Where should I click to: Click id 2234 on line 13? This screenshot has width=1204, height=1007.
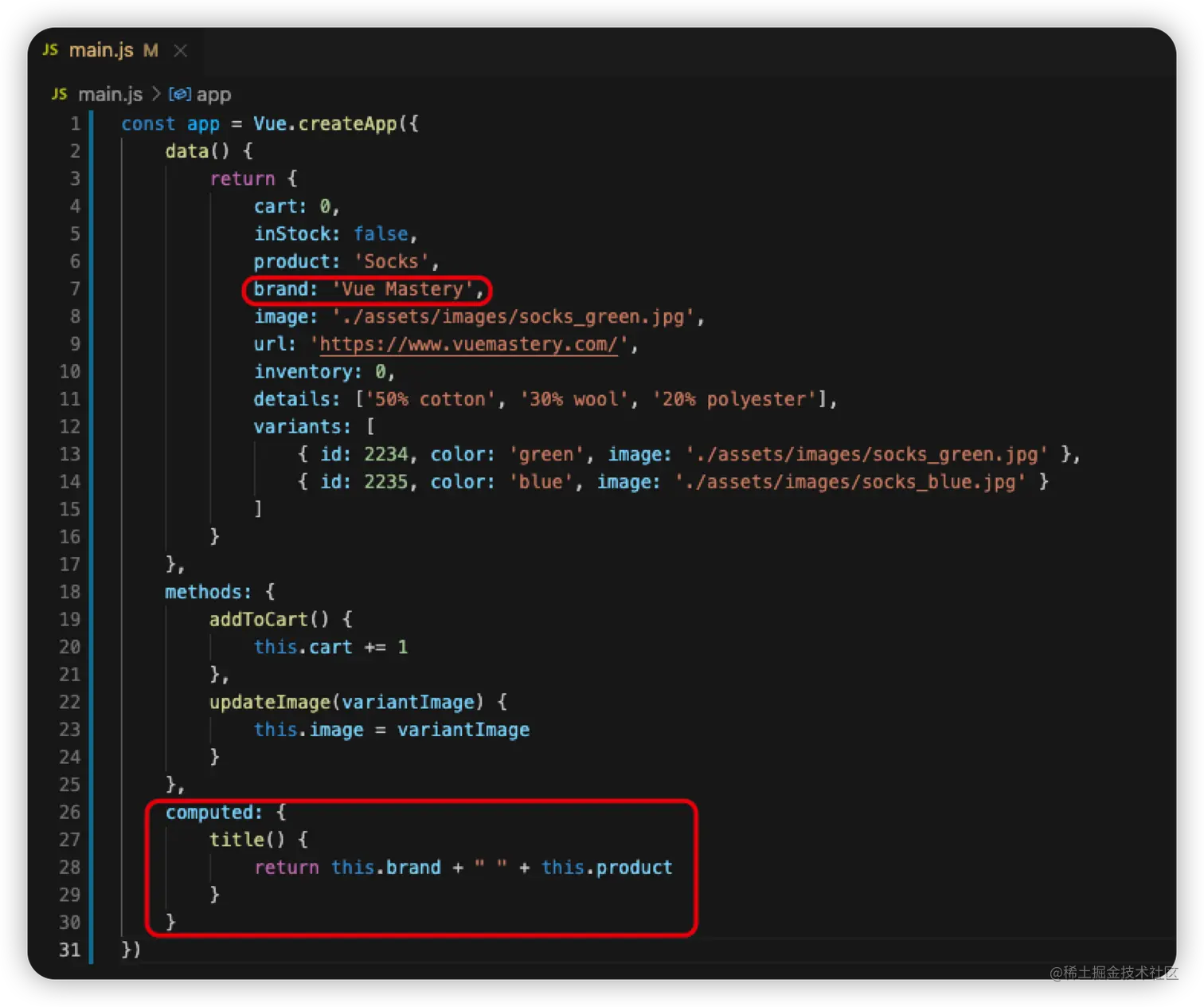[386, 454]
